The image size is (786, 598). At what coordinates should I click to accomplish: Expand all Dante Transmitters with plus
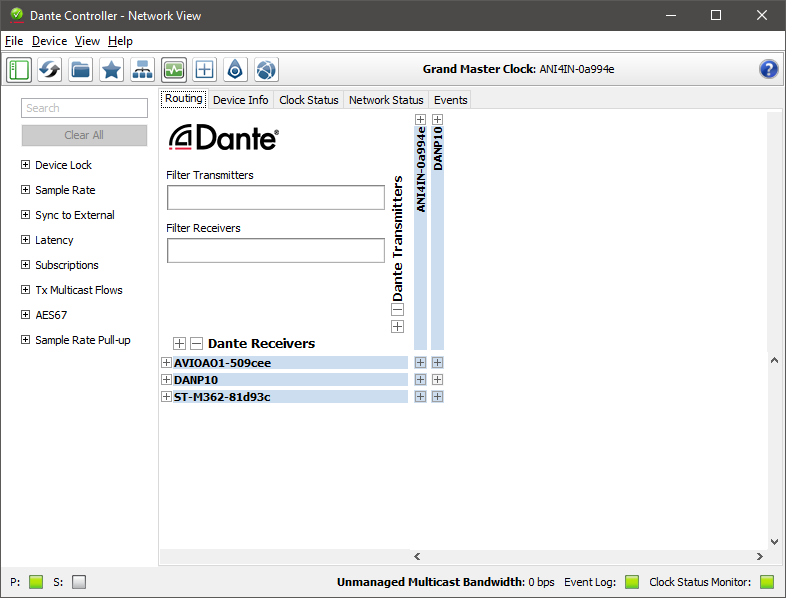(397, 327)
